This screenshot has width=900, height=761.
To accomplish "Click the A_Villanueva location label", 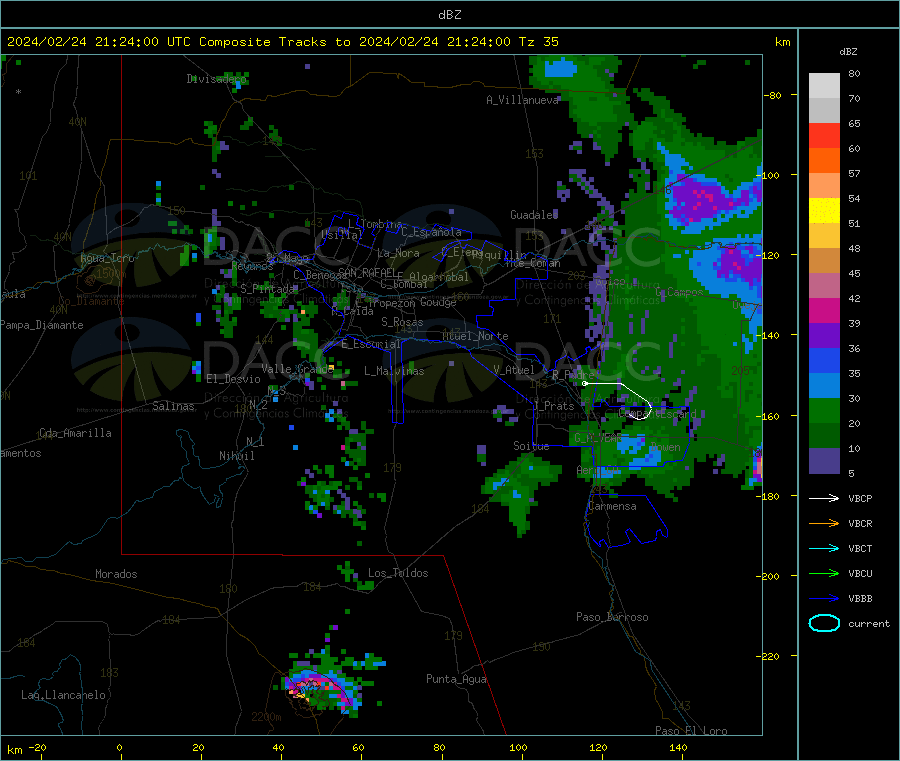I will (522, 100).
